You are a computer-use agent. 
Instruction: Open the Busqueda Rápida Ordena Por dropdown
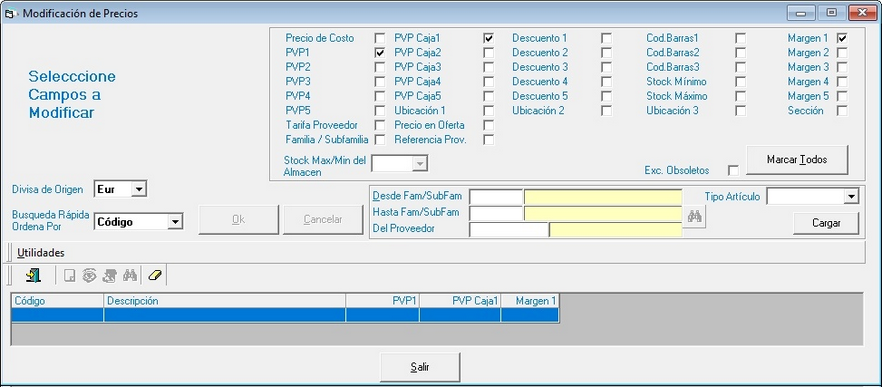(176, 222)
